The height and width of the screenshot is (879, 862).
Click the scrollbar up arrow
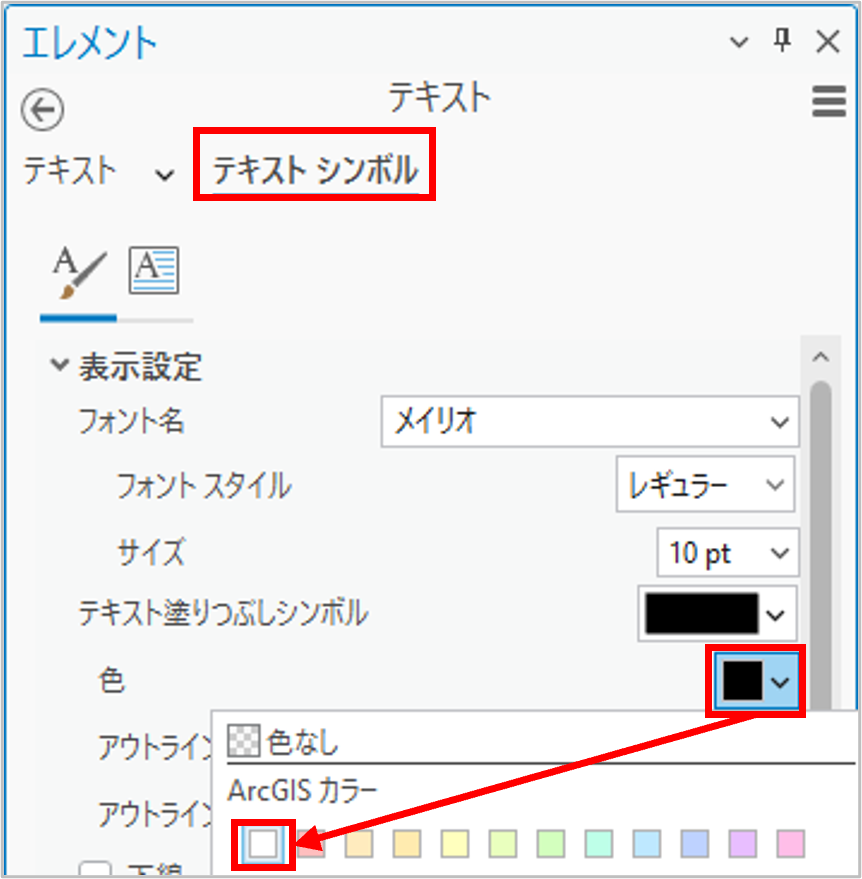(820, 357)
